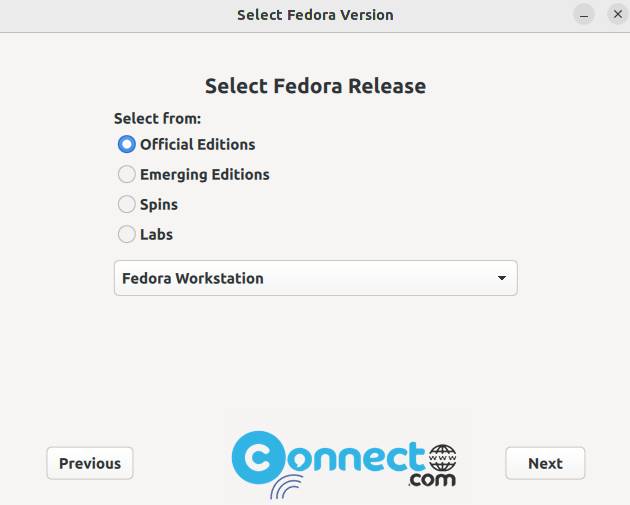Click the dropdown arrow in combo box
This screenshot has height=505, width=630.
(501, 278)
